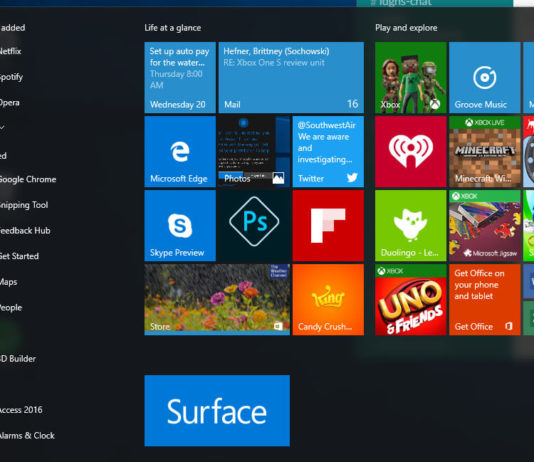
Task: Open the Xbox tile
Action: [410, 78]
